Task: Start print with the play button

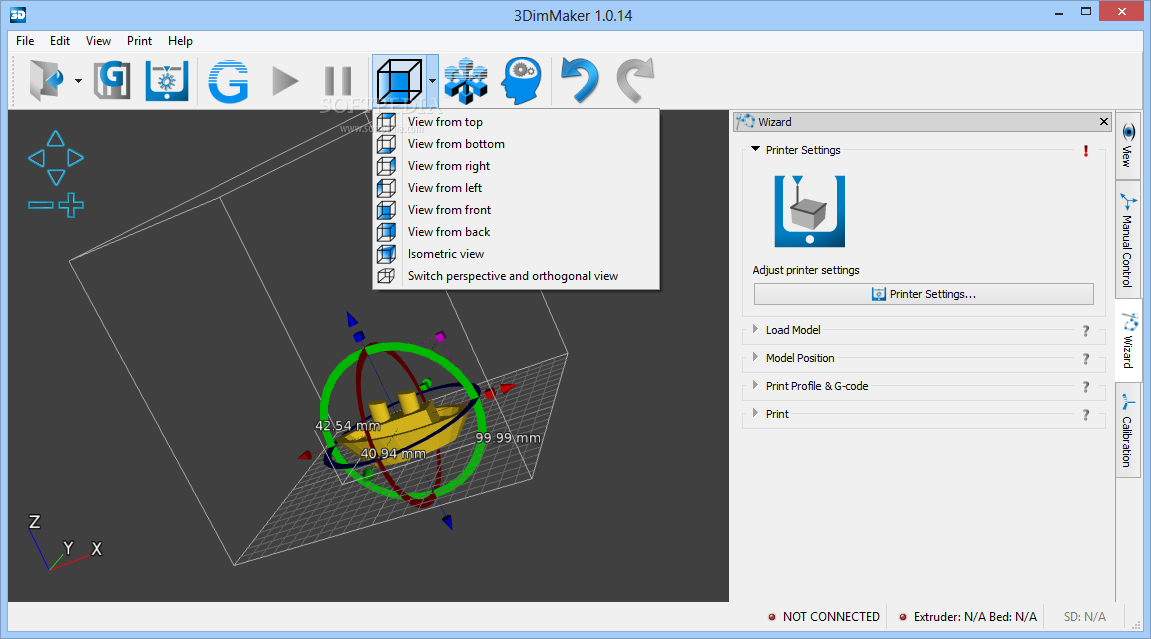Action: (x=285, y=81)
